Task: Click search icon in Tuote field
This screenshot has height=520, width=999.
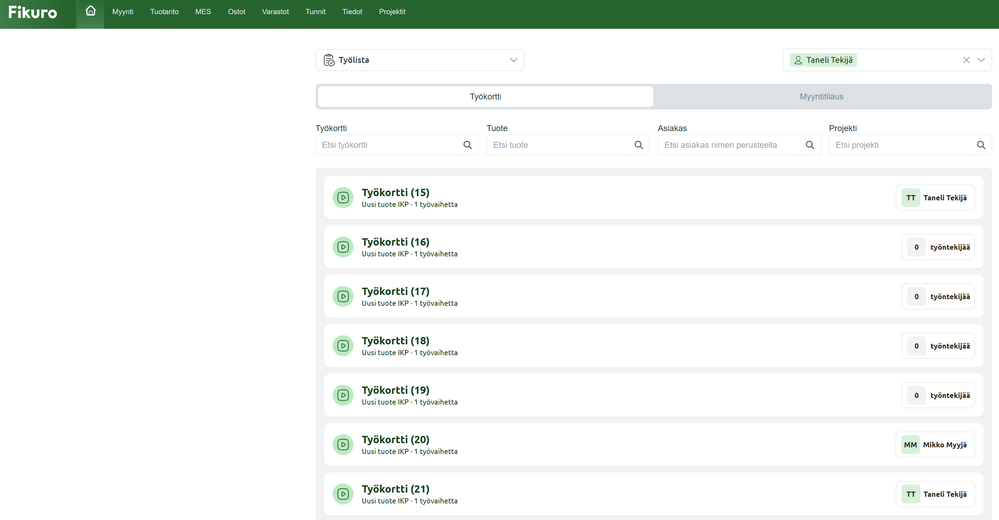Action: (639, 145)
